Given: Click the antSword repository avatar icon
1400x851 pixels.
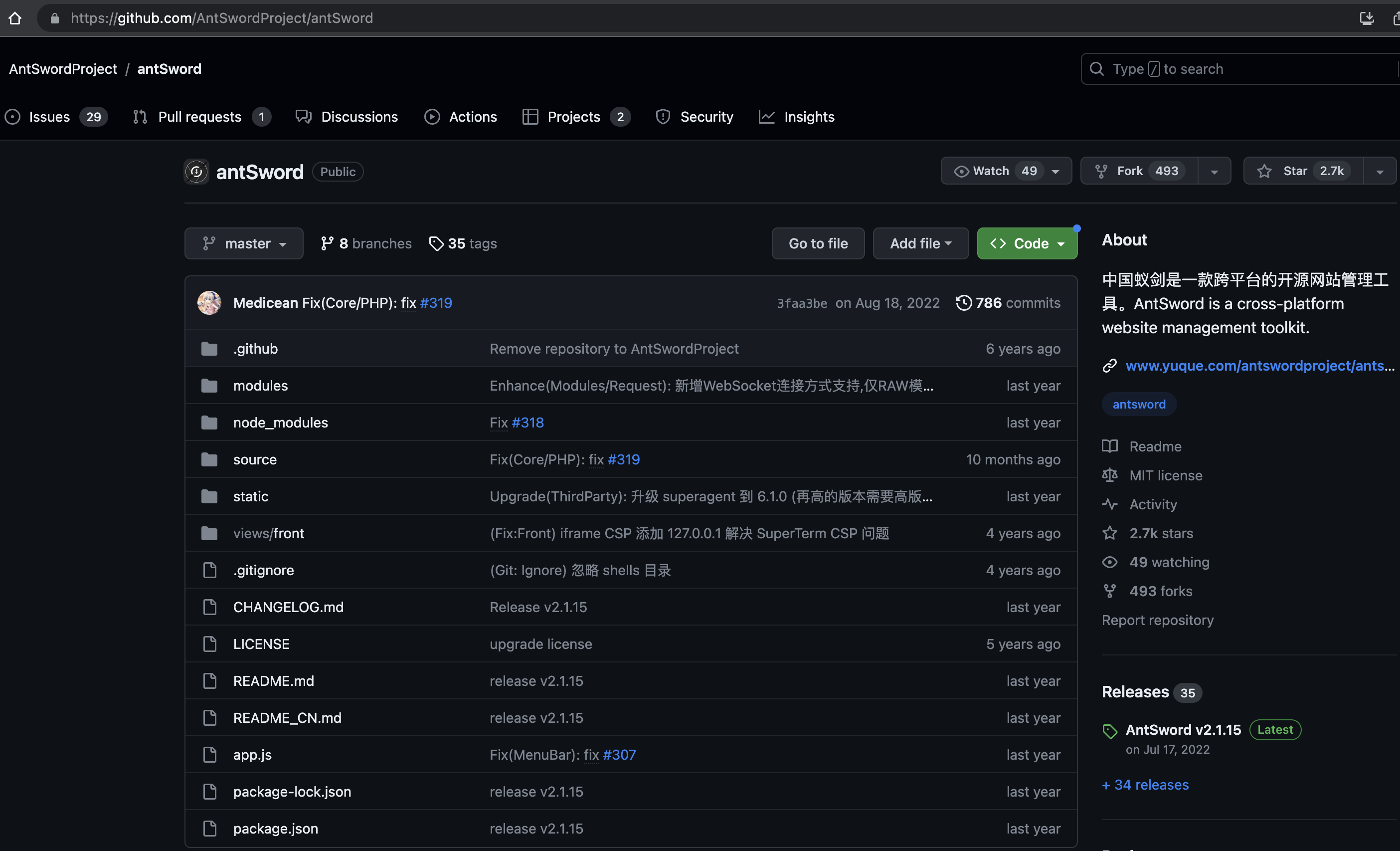Looking at the screenshot, I should pyautogui.click(x=196, y=172).
